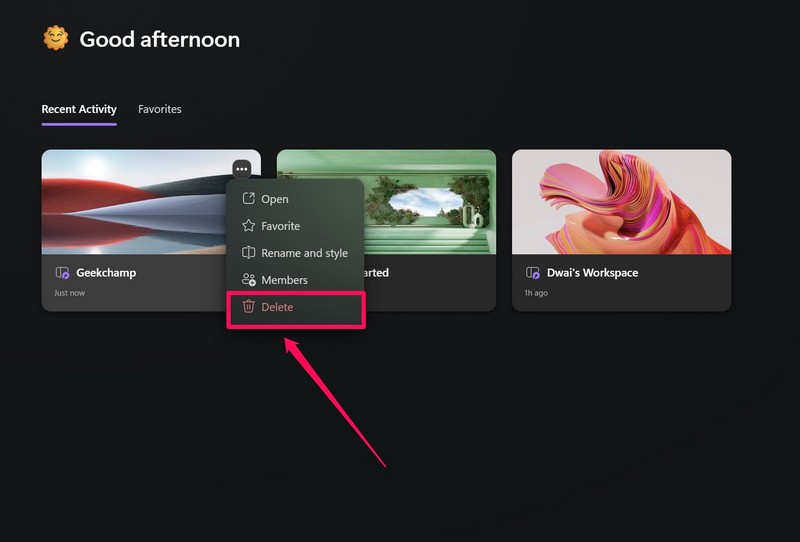Click the pink swirl Dwai's Workspace thumbnail
Screen dimensions: 800x542
621,200
